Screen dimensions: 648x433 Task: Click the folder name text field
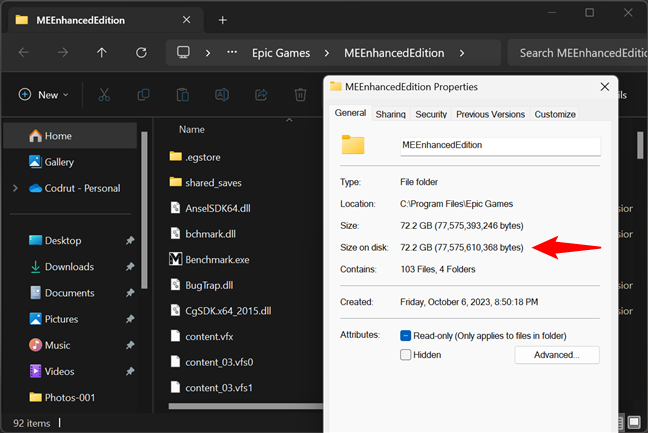498,145
